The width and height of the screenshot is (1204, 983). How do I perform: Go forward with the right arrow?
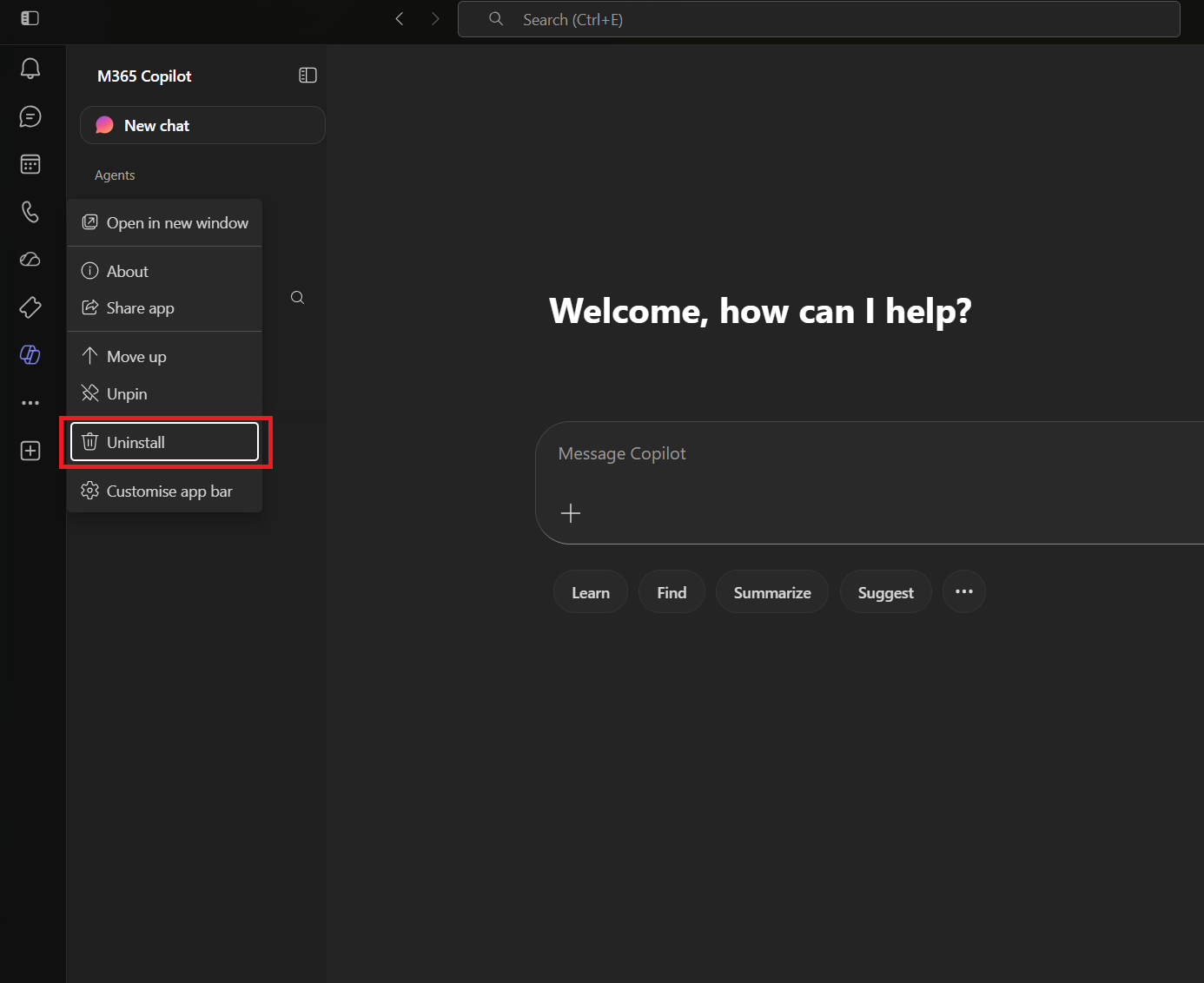click(435, 18)
